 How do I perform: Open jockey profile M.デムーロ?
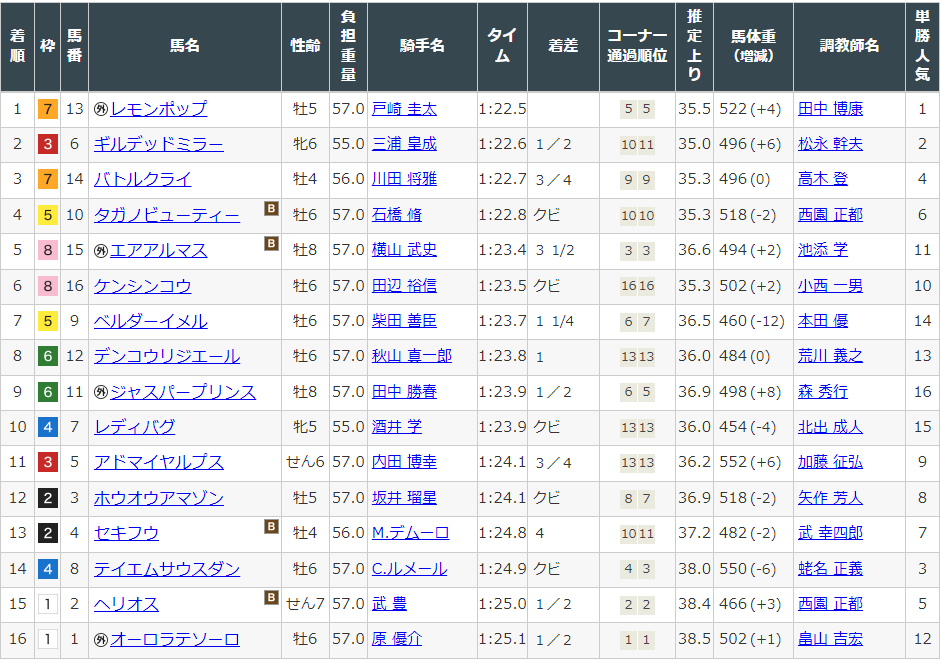pyautogui.click(x=410, y=533)
